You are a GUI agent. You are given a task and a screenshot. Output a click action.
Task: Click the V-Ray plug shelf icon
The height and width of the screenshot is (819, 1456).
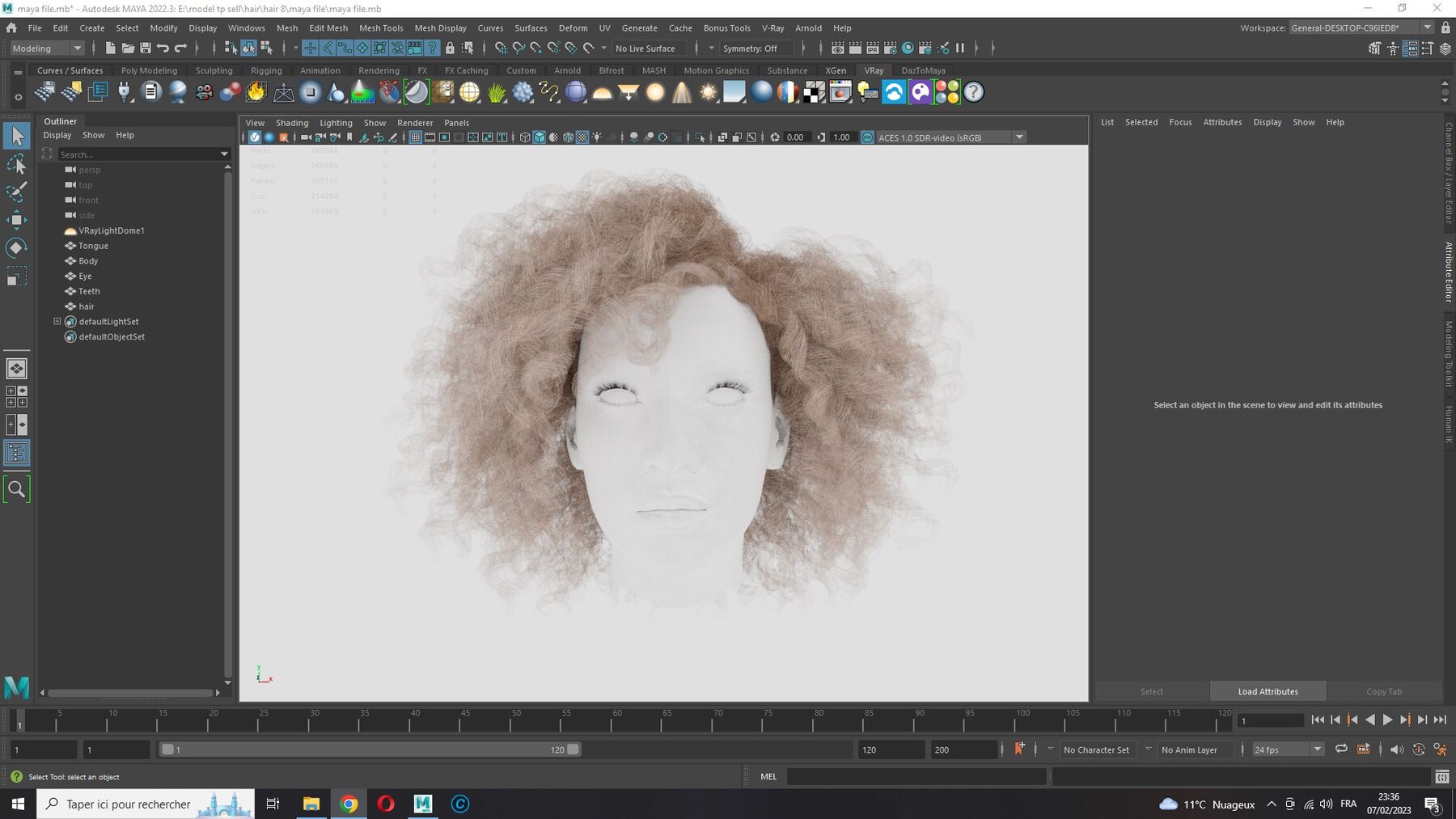(124, 92)
